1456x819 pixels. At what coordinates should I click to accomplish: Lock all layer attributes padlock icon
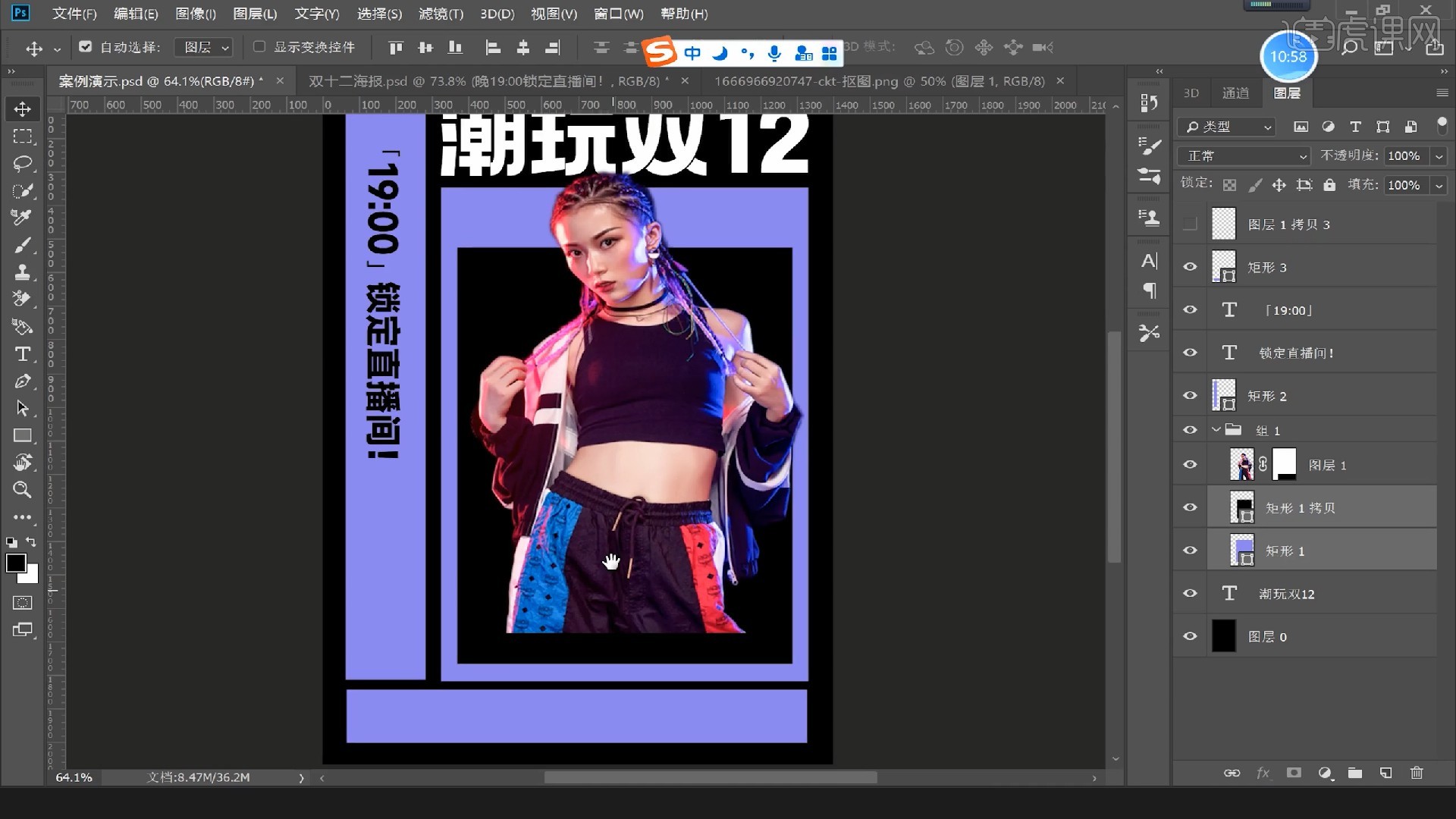(x=1329, y=185)
